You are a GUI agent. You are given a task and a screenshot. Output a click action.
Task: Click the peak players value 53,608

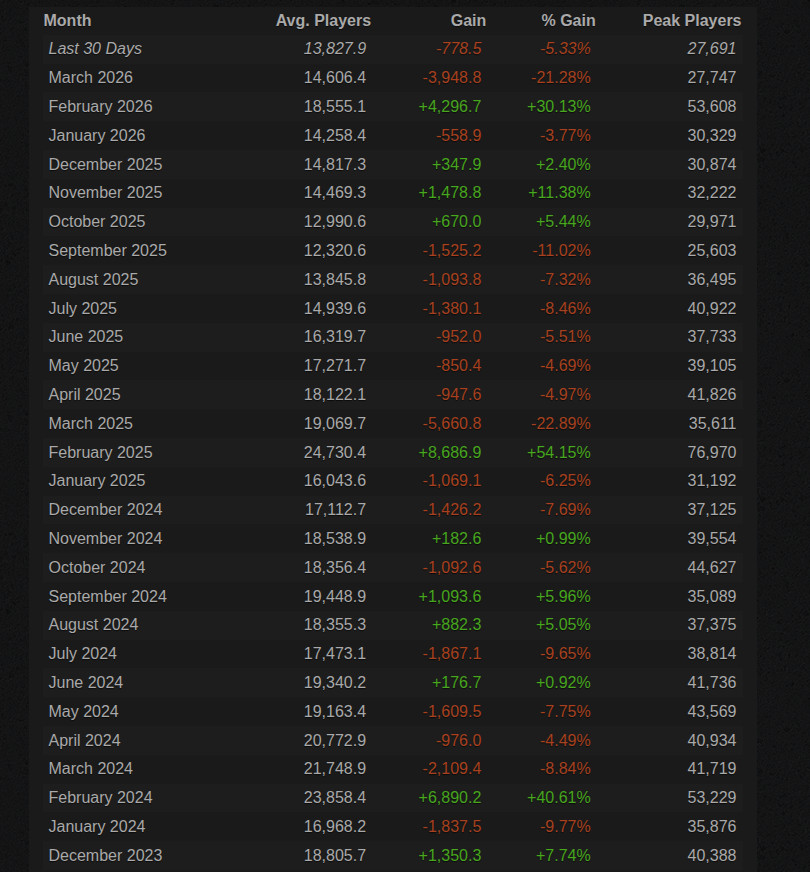point(712,107)
